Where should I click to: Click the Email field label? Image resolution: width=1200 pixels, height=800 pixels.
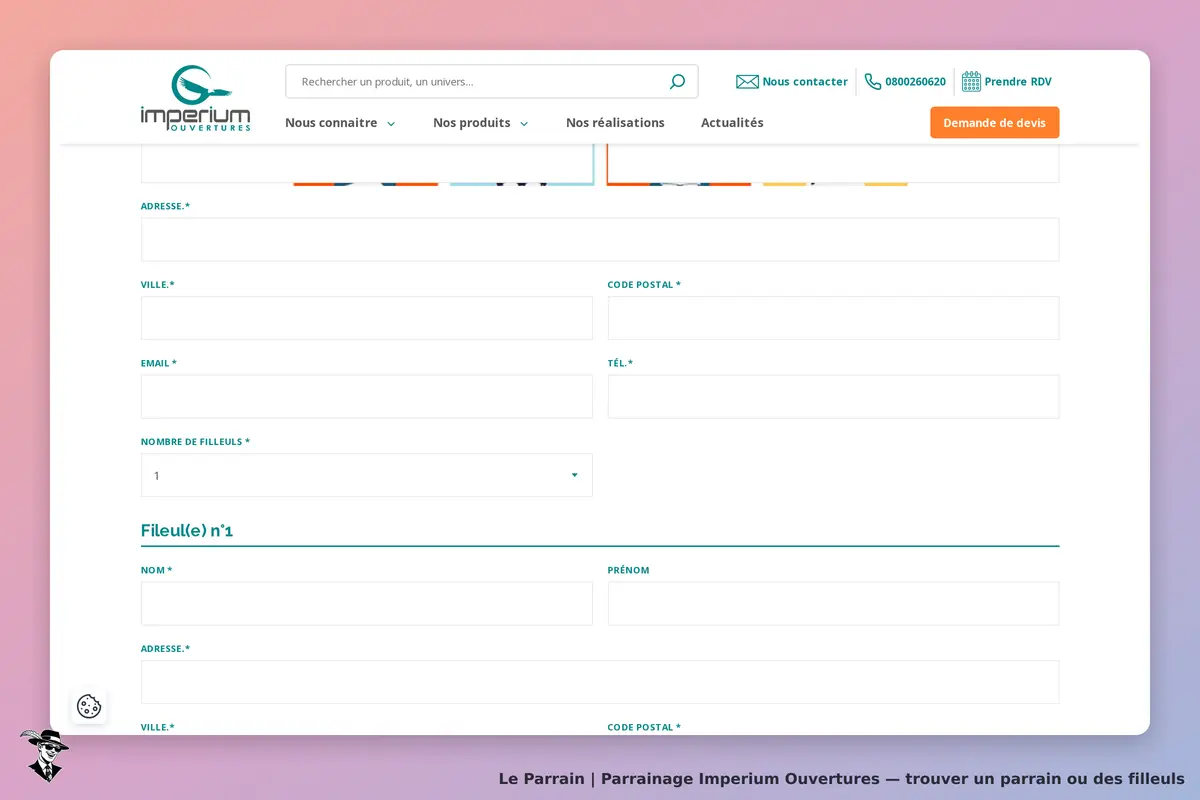click(159, 363)
